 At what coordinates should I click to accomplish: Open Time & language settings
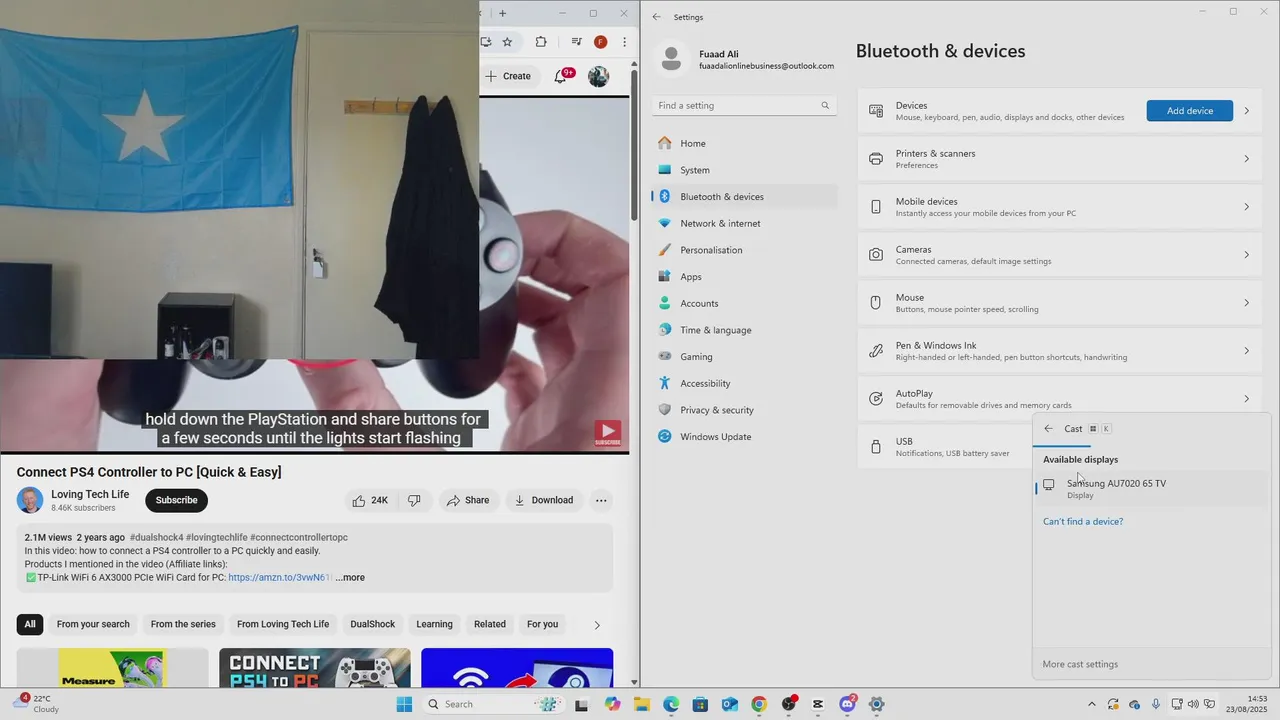click(x=745, y=330)
